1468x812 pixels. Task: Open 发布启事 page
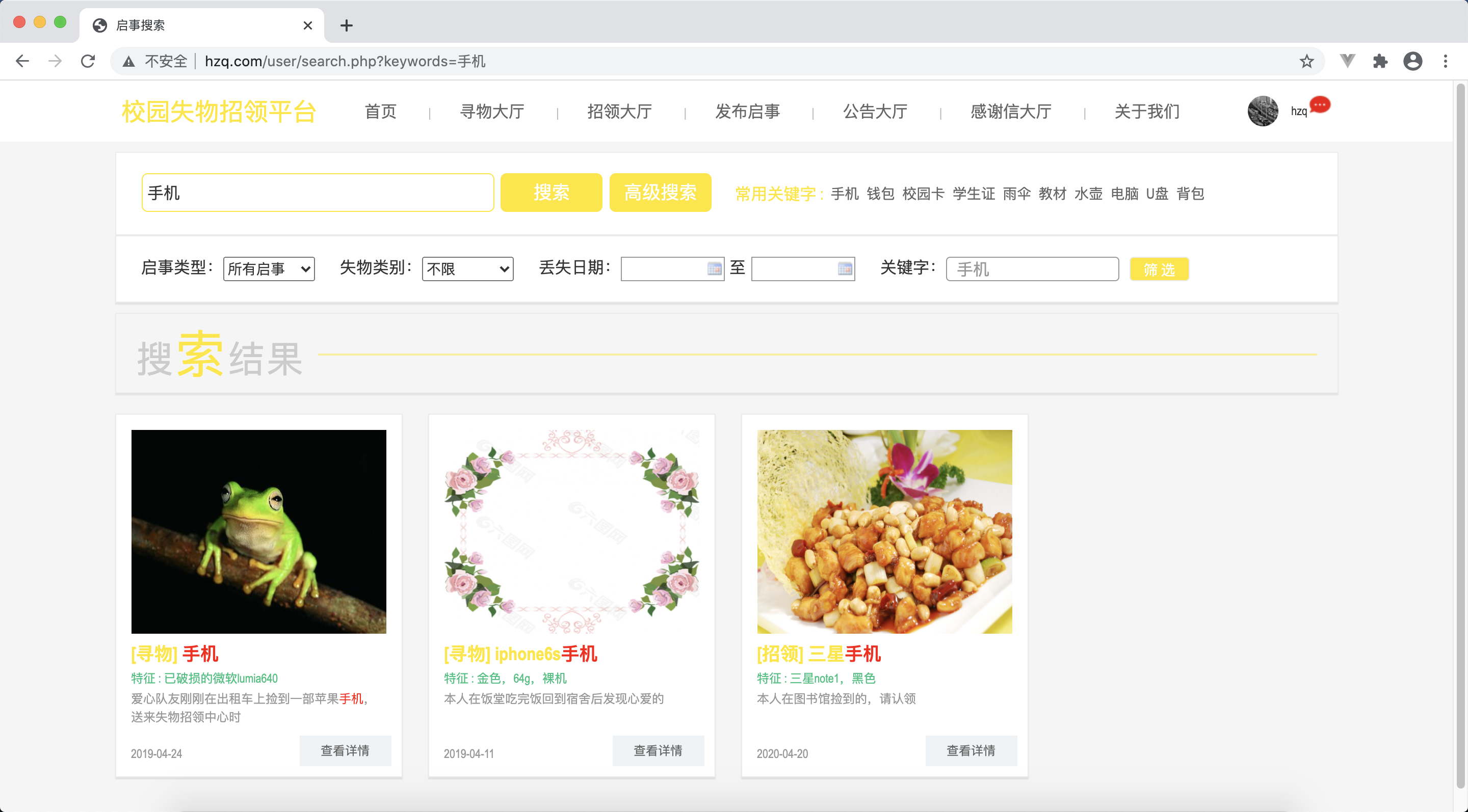click(x=748, y=112)
